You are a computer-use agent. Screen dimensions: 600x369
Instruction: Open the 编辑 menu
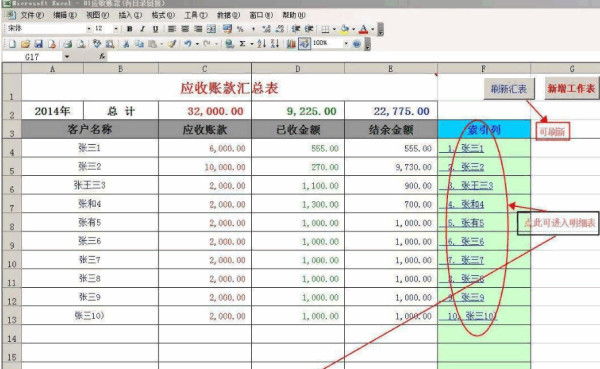point(65,15)
